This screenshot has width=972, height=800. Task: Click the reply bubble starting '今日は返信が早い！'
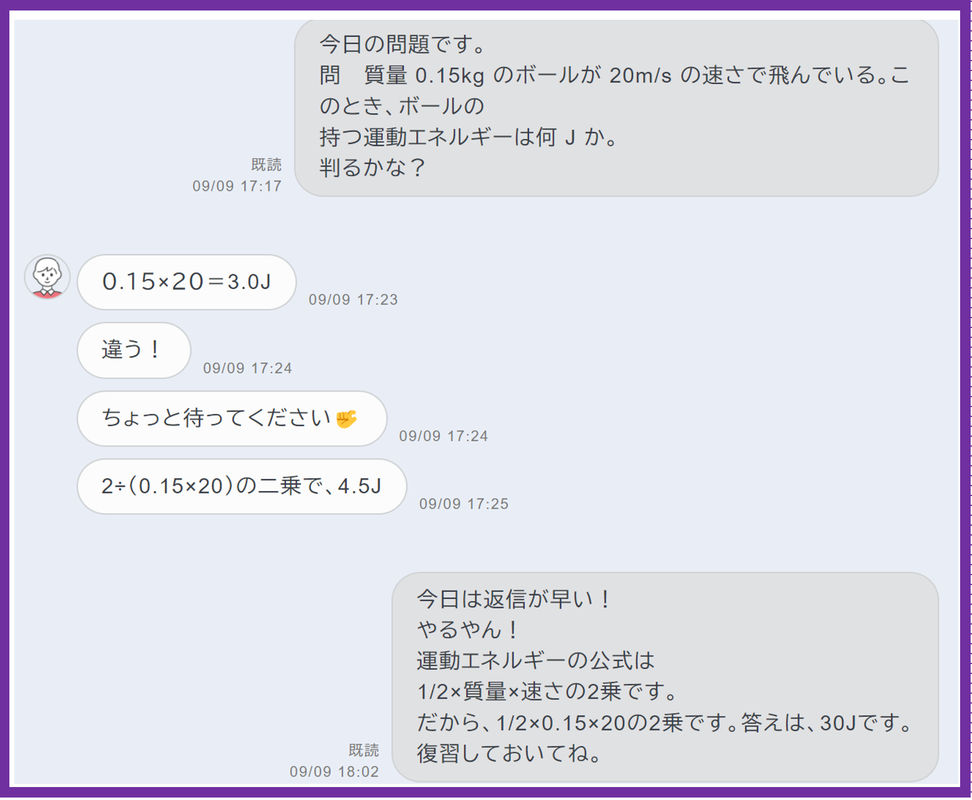[x=665, y=677]
